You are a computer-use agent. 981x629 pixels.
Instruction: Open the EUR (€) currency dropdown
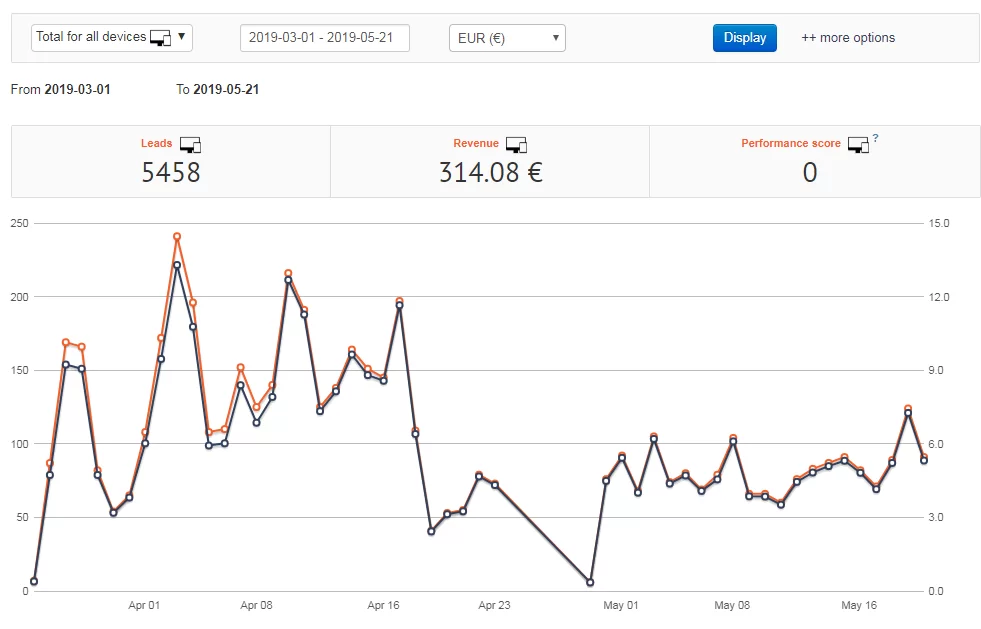(507, 38)
